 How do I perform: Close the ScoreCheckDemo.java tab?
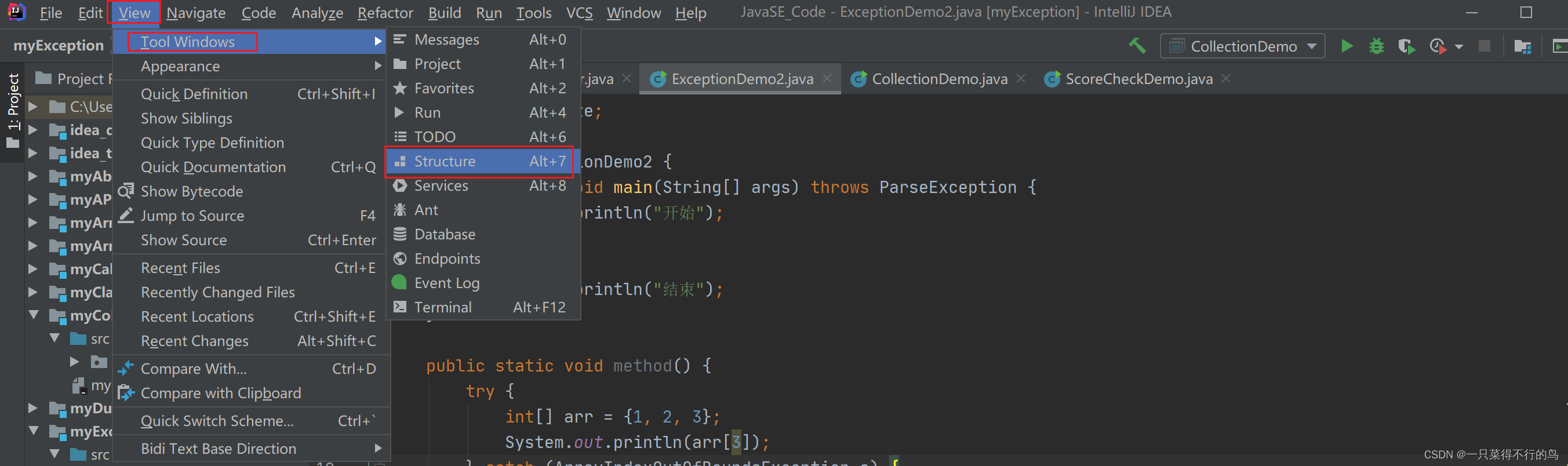[x=1226, y=78]
